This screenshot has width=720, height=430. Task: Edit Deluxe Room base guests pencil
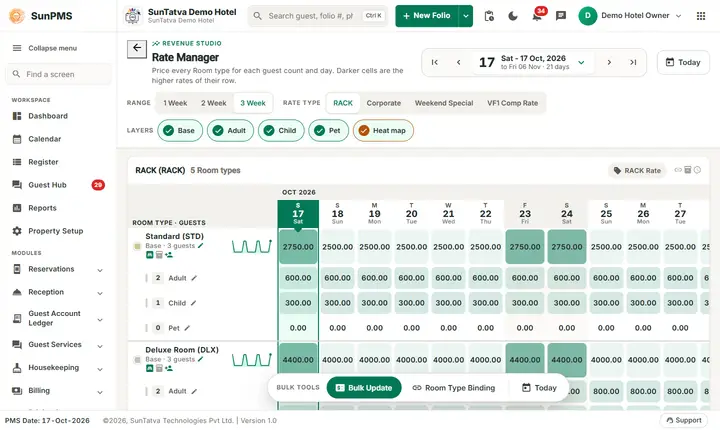201,359
